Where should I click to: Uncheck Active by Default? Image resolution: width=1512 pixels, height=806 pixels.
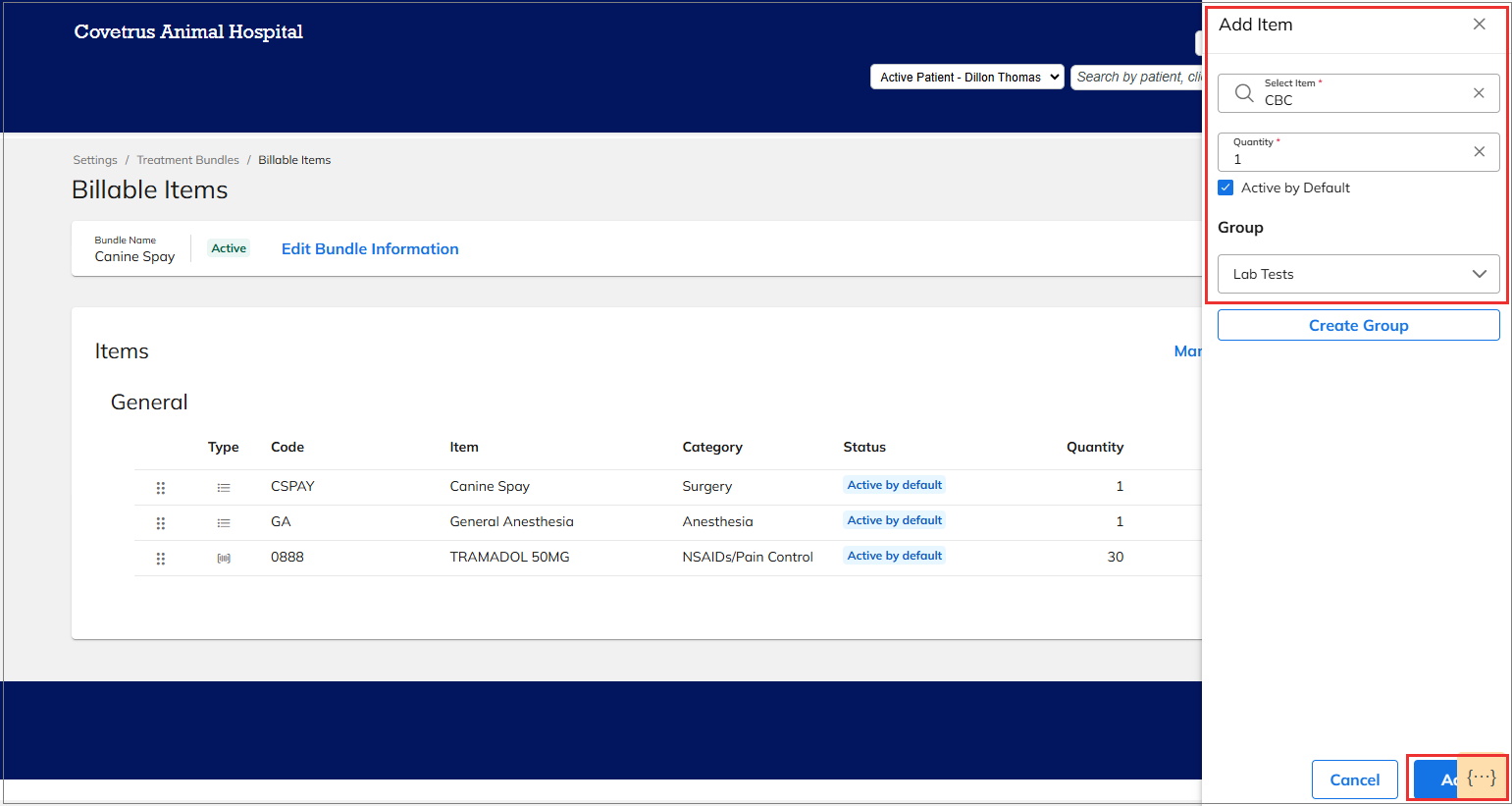pos(1225,188)
